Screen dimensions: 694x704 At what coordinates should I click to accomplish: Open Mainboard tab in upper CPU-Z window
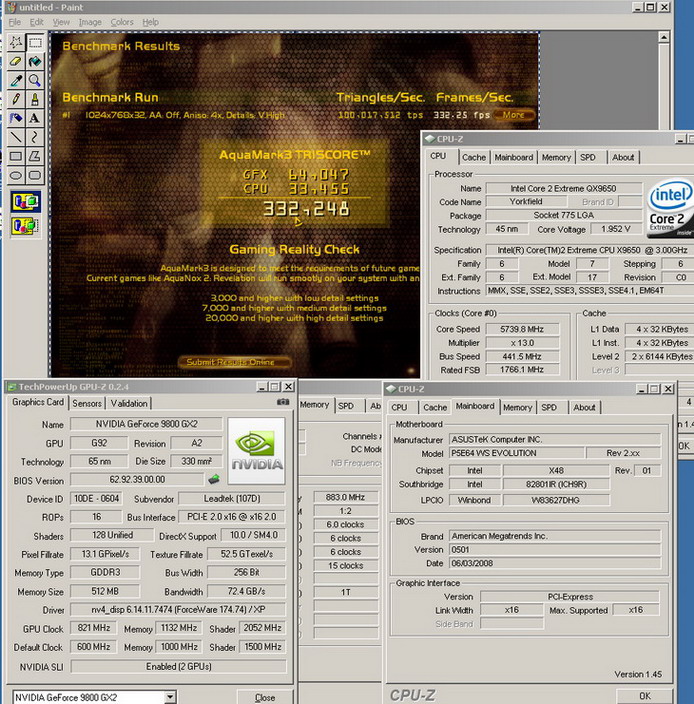(514, 157)
